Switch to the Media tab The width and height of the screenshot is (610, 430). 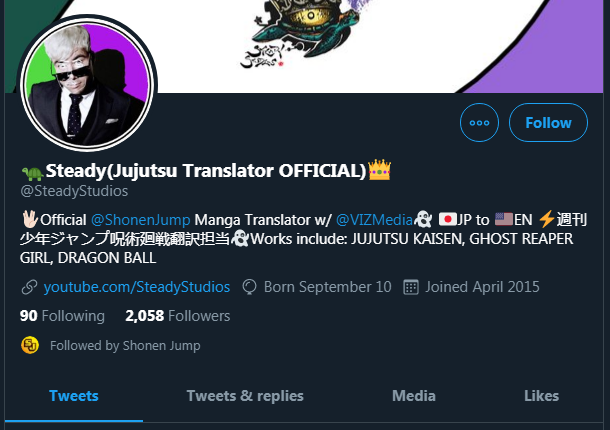pyautogui.click(x=414, y=396)
